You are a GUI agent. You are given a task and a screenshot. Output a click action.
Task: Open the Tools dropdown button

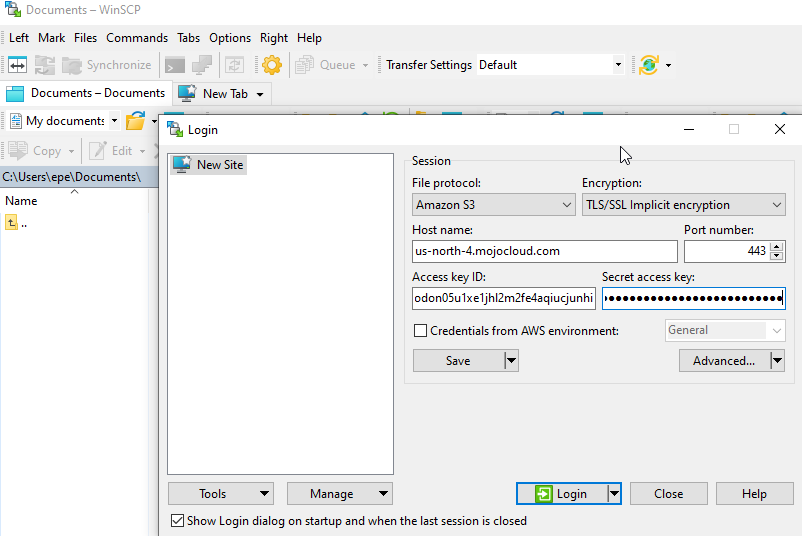tap(221, 494)
